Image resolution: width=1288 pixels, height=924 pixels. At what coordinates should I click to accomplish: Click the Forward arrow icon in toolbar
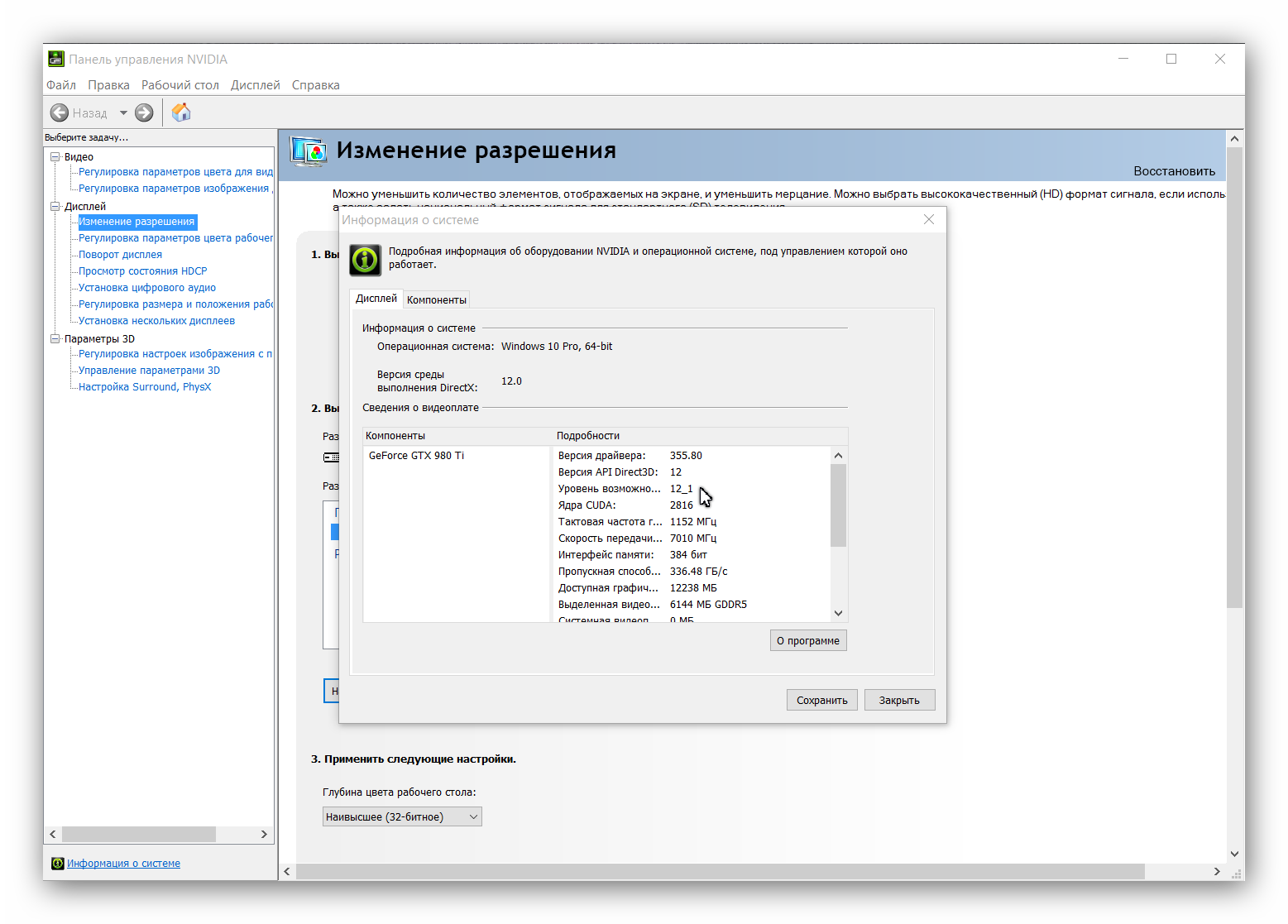pyautogui.click(x=144, y=113)
